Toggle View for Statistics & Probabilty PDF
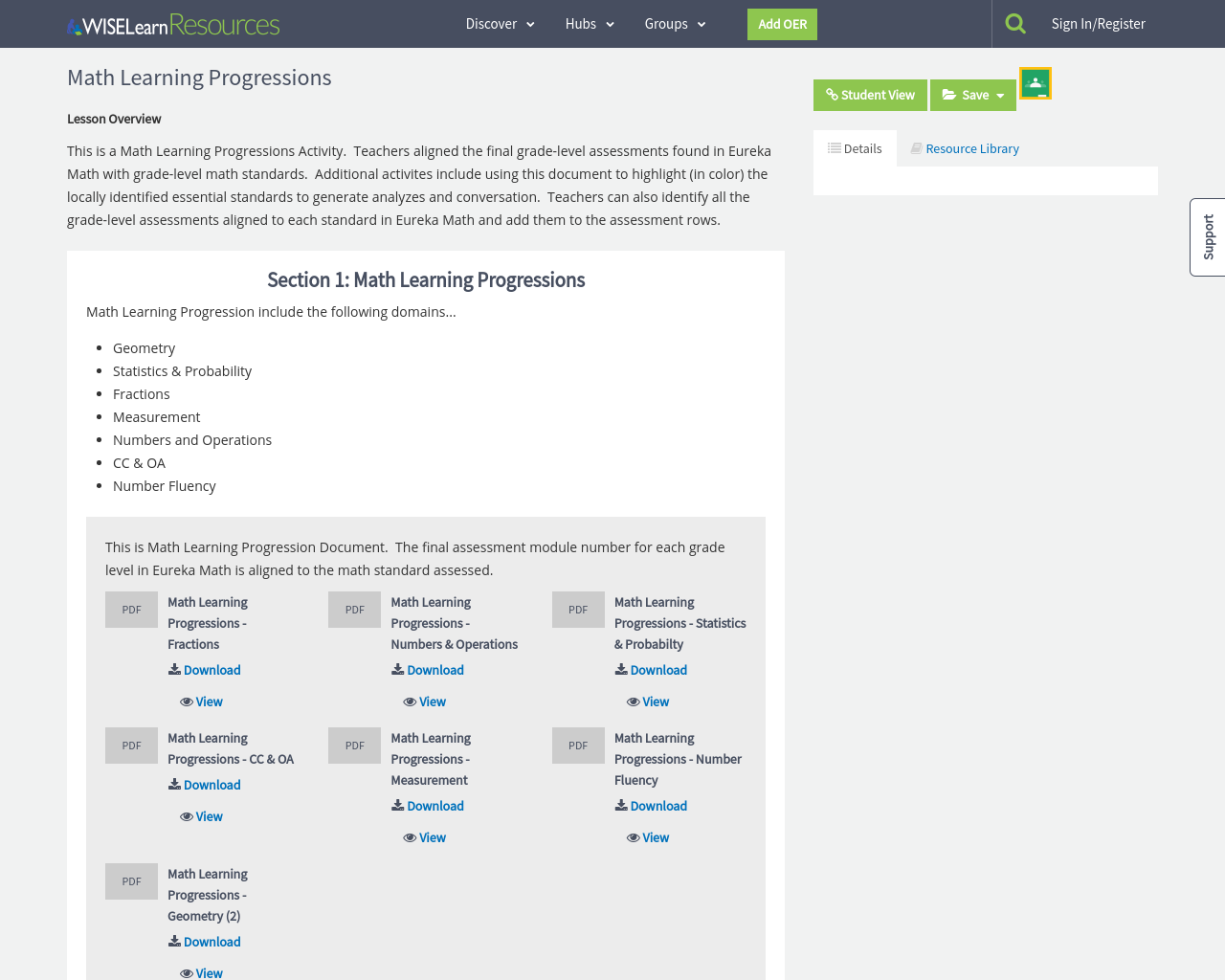 point(647,701)
